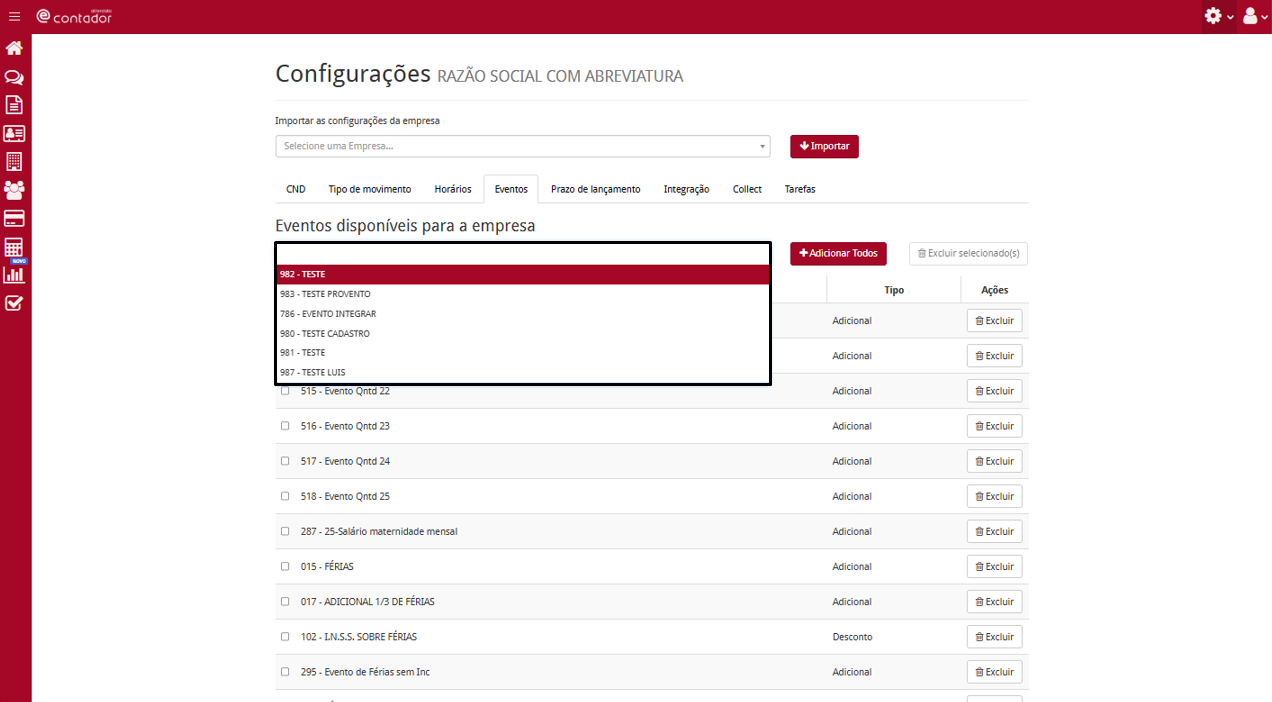Open the hamburger menu at top left
Screen dimensions: 1272x702
tap(14, 16)
